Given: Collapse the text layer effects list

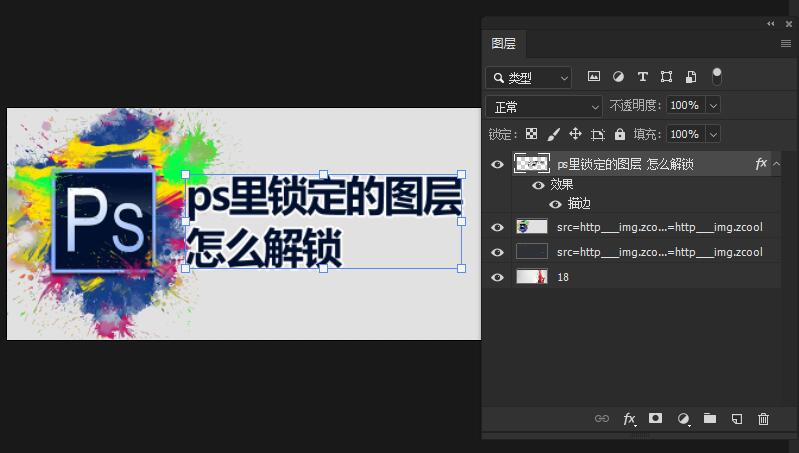Looking at the screenshot, I should tap(776, 164).
